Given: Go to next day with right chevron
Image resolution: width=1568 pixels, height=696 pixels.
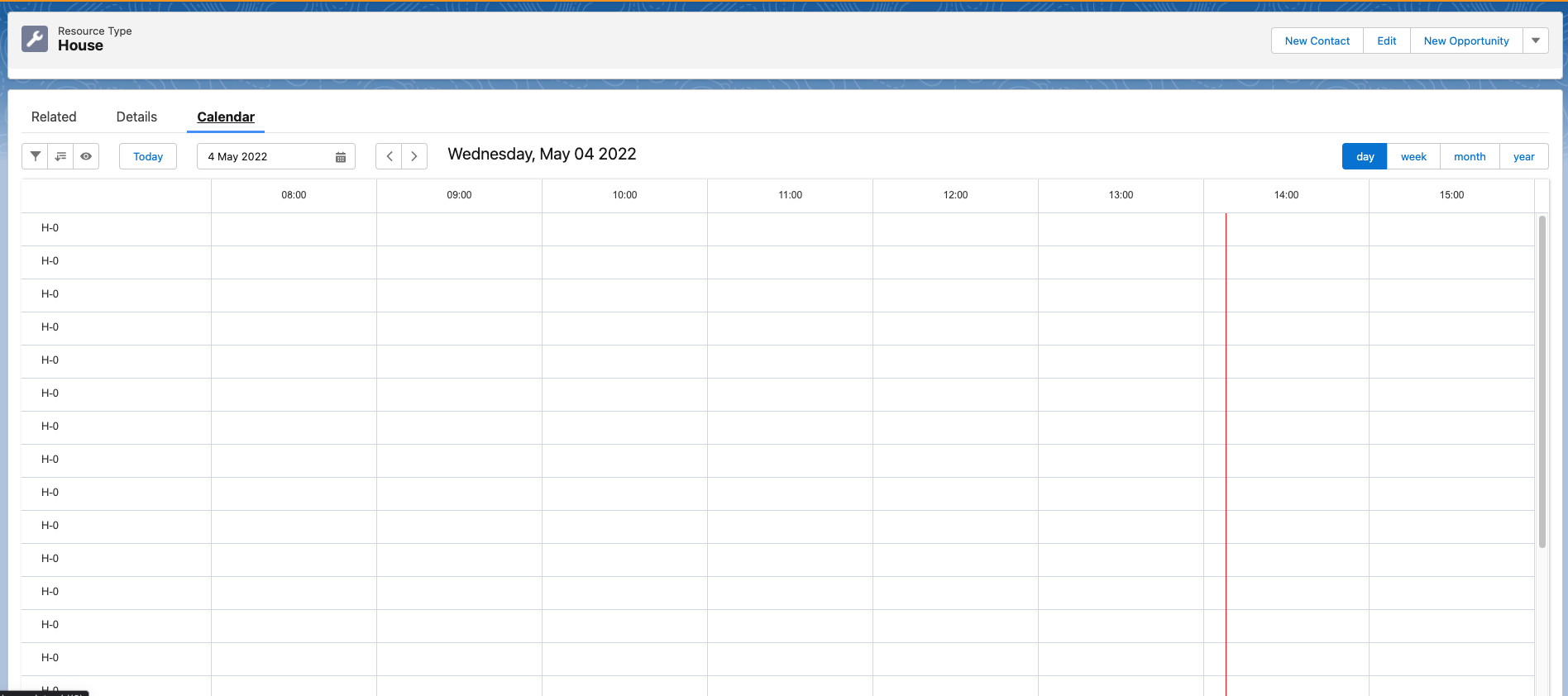Looking at the screenshot, I should 414,156.
